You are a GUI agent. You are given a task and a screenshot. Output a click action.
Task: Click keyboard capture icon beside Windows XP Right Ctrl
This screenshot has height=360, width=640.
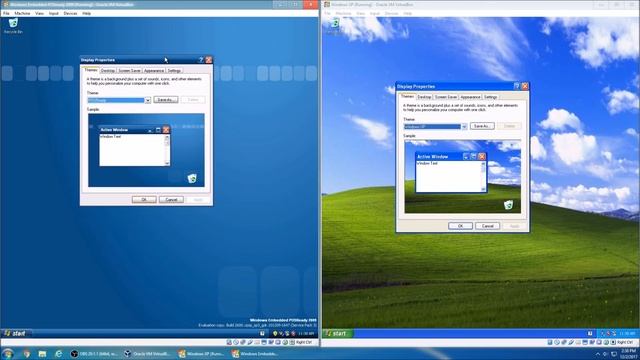[613, 342]
